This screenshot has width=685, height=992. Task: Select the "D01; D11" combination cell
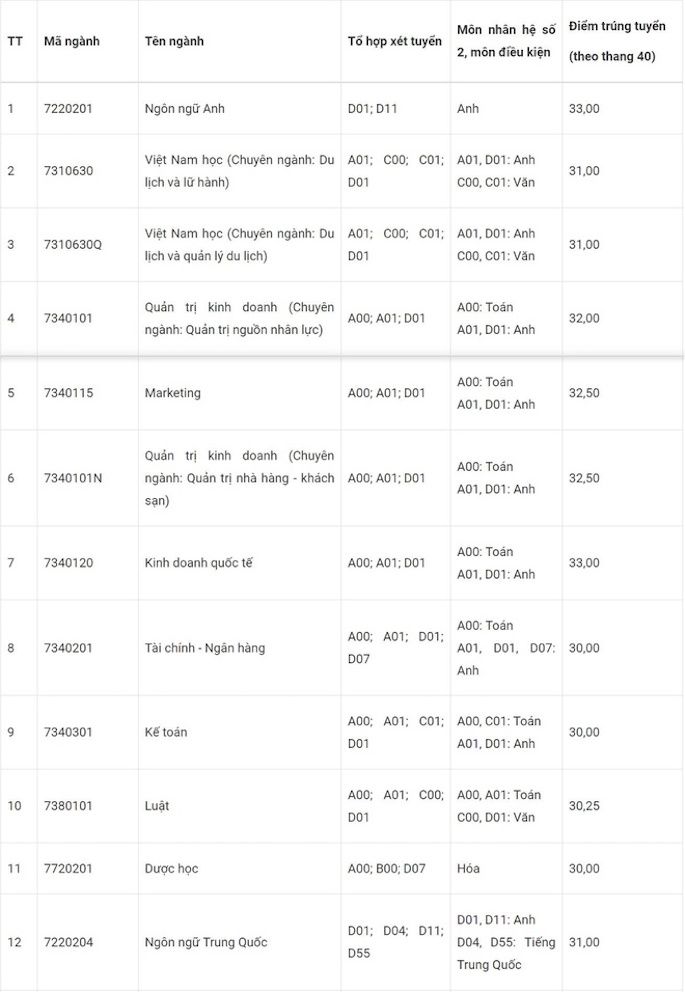tap(372, 108)
